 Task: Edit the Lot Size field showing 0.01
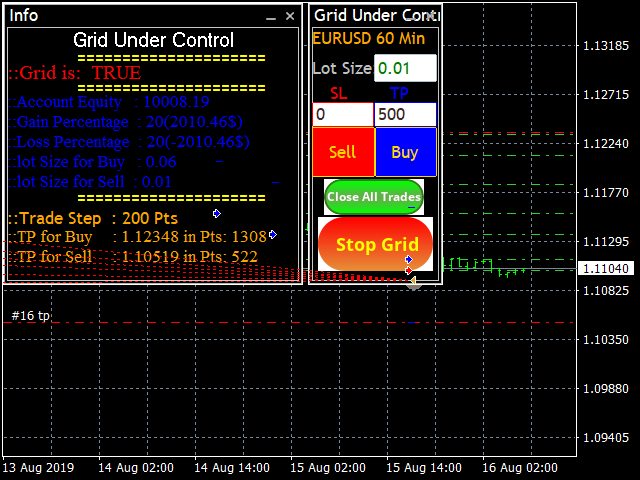405,68
